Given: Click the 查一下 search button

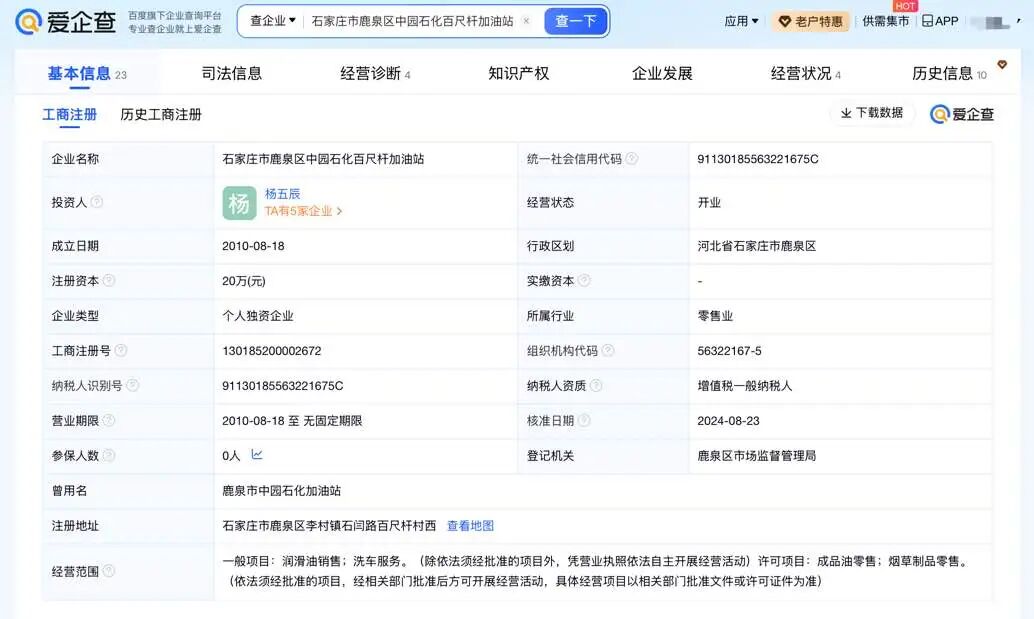Looking at the screenshot, I should click(576, 21).
